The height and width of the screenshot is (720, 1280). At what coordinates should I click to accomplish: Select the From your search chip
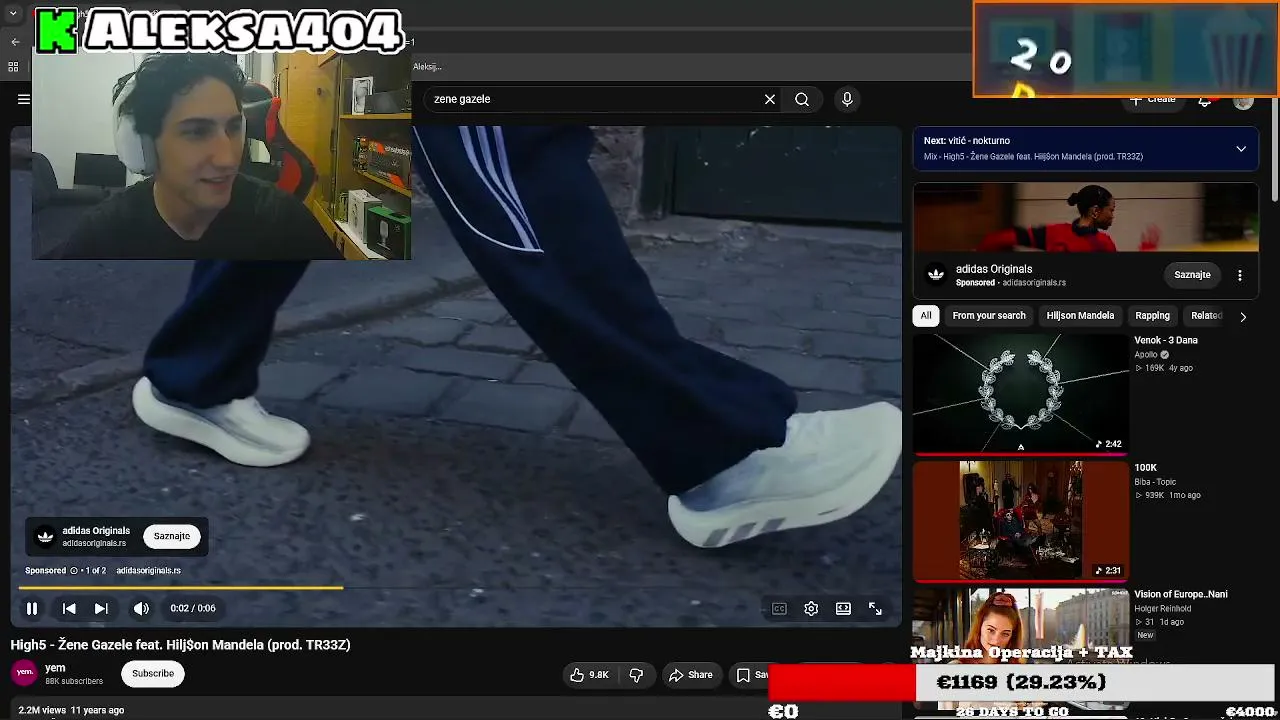[x=989, y=316]
